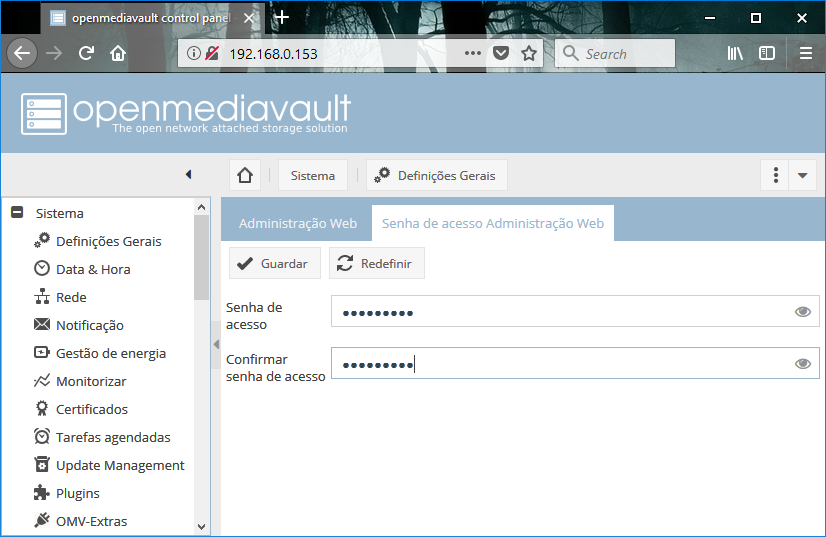Reveal password in Senha de acesso field
The image size is (826, 537).
click(802, 311)
